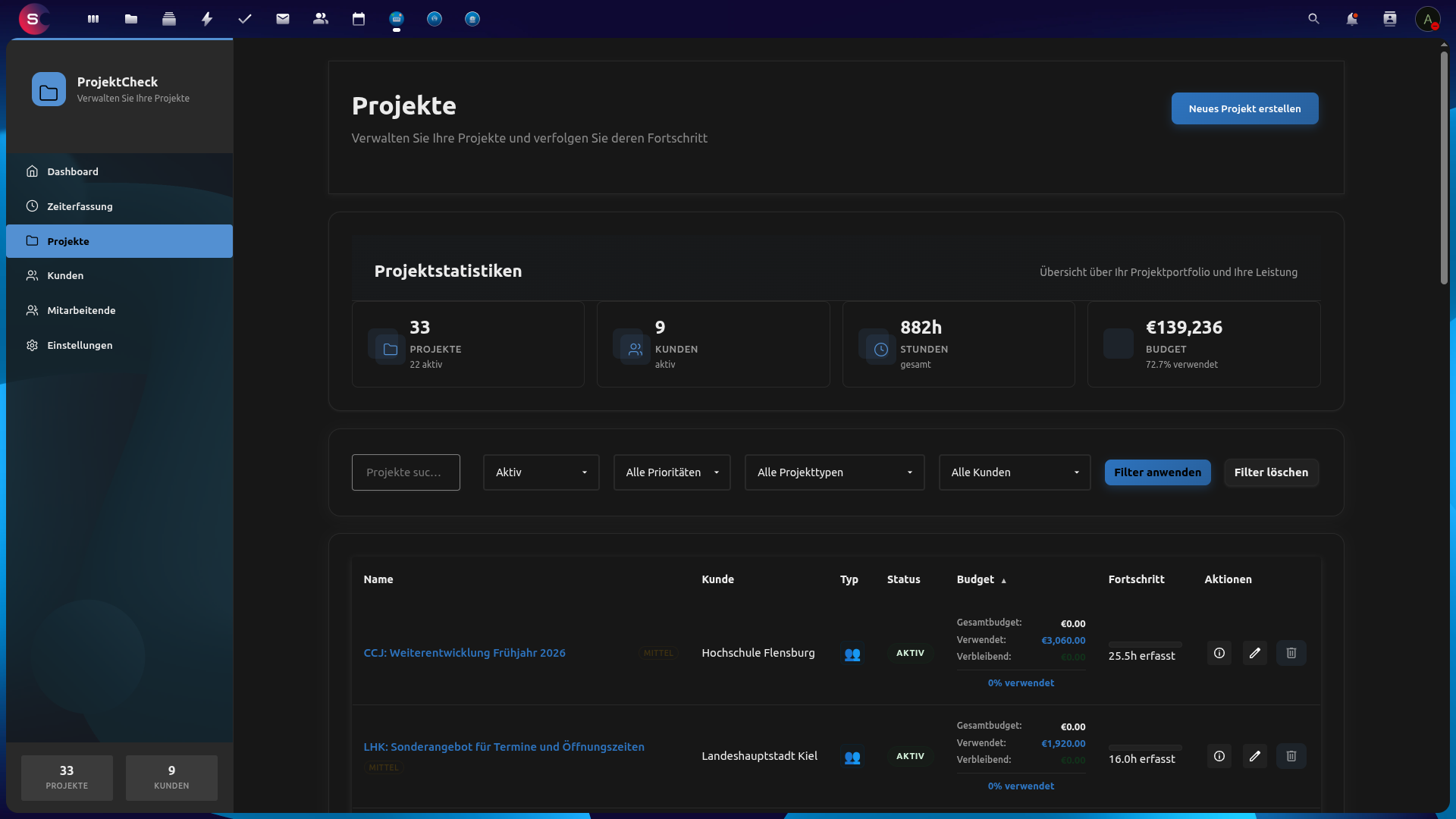The height and width of the screenshot is (819, 1456).
Task: Open the Zeiterfassung clock icon in sidebar
Action: click(x=32, y=206)
